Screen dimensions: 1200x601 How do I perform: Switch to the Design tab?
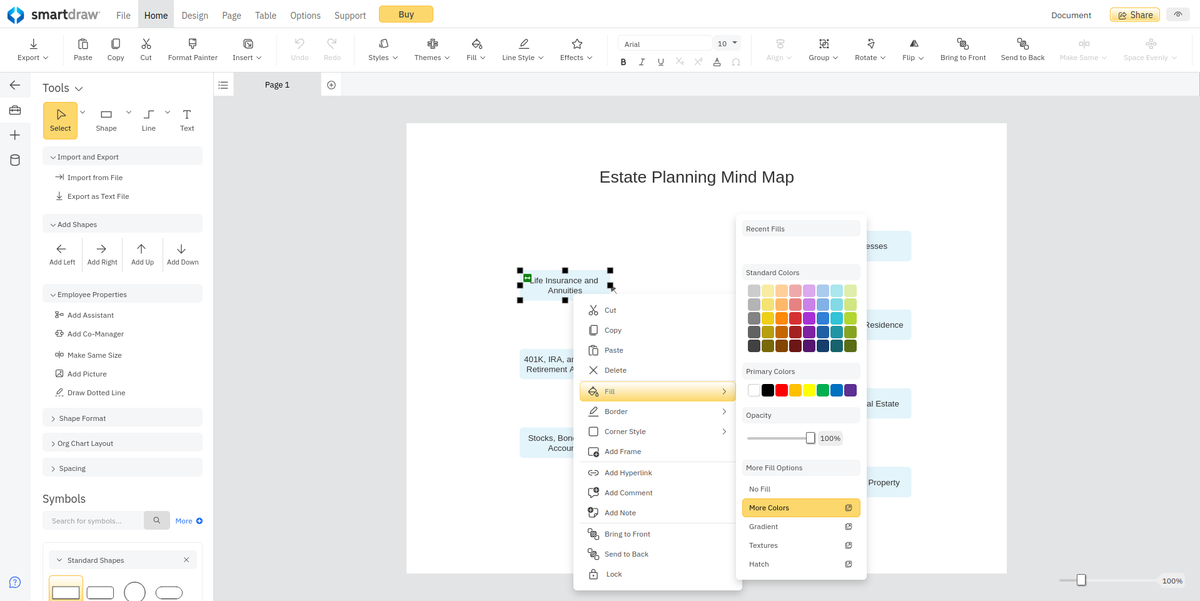coord(194,15)
